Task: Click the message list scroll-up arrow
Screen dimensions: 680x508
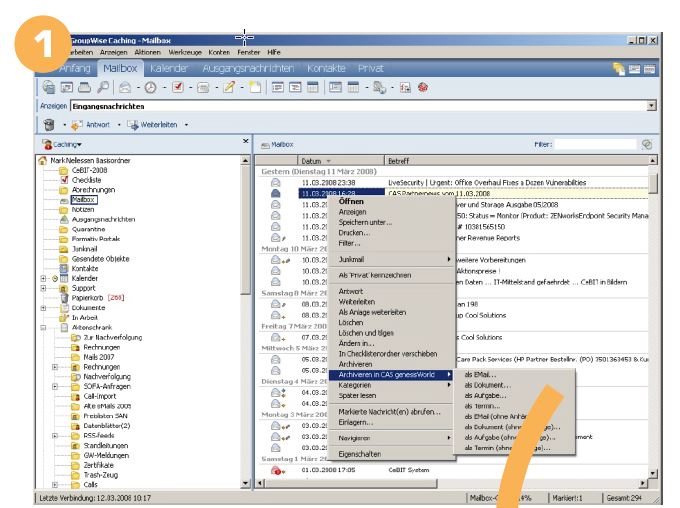Action: pyautogui.click(x=653, y=161)
